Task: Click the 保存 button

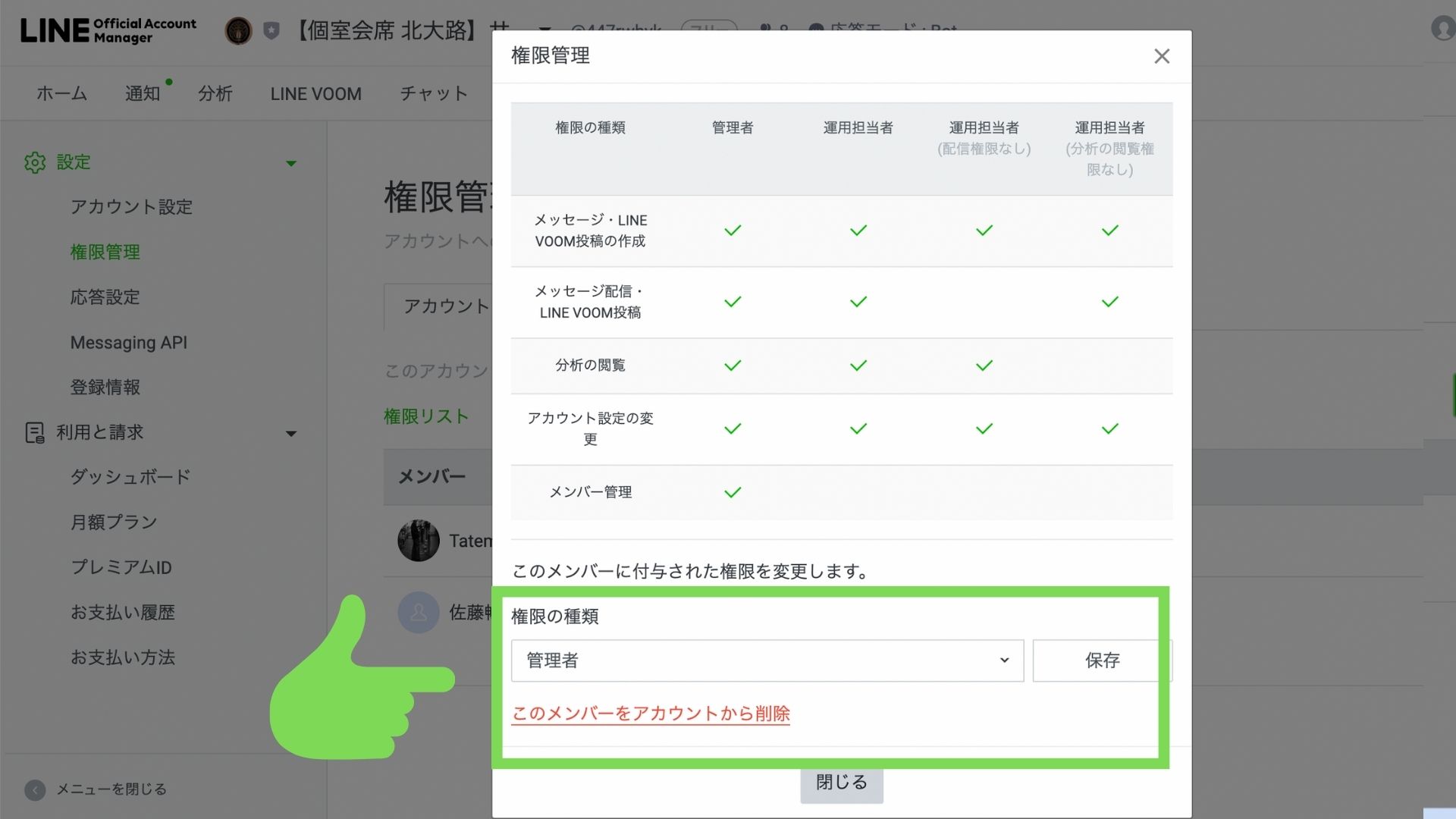Action: pos(1101,661)
